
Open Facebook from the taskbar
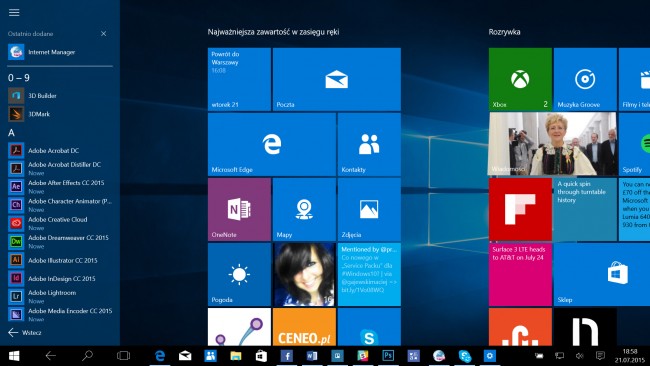(286, 356)
